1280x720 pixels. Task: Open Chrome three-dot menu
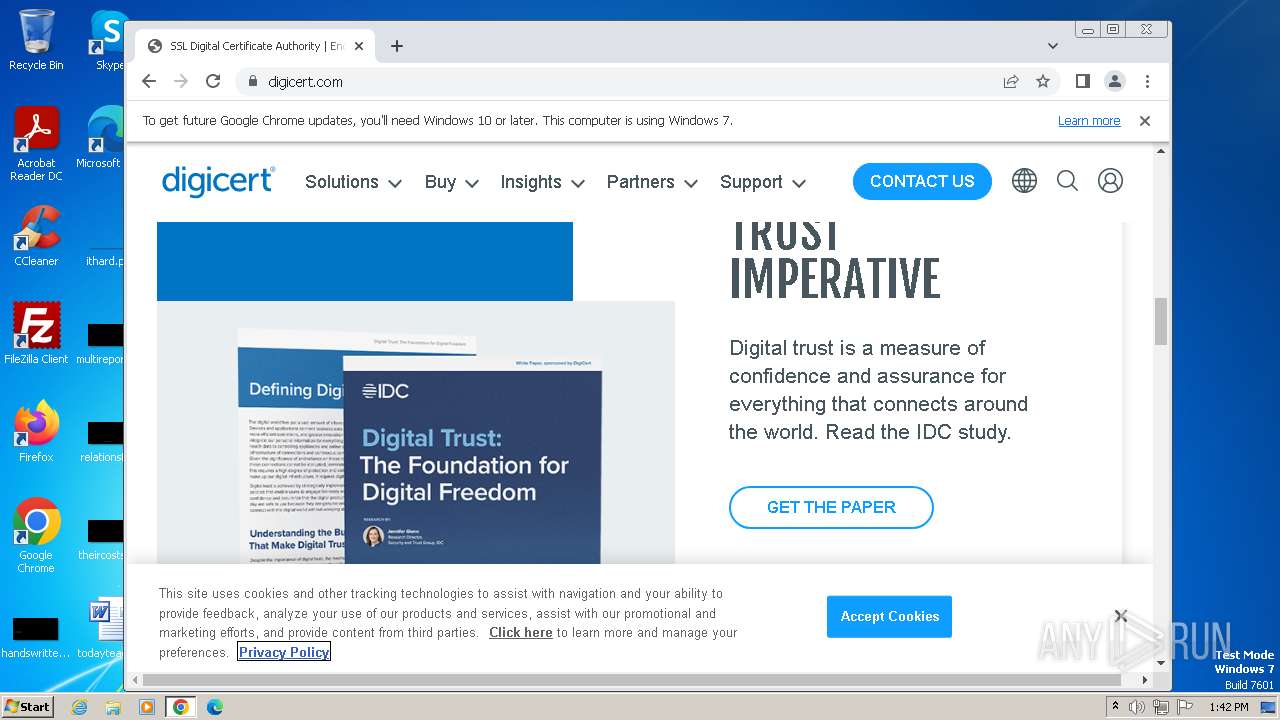point(1147,82)
